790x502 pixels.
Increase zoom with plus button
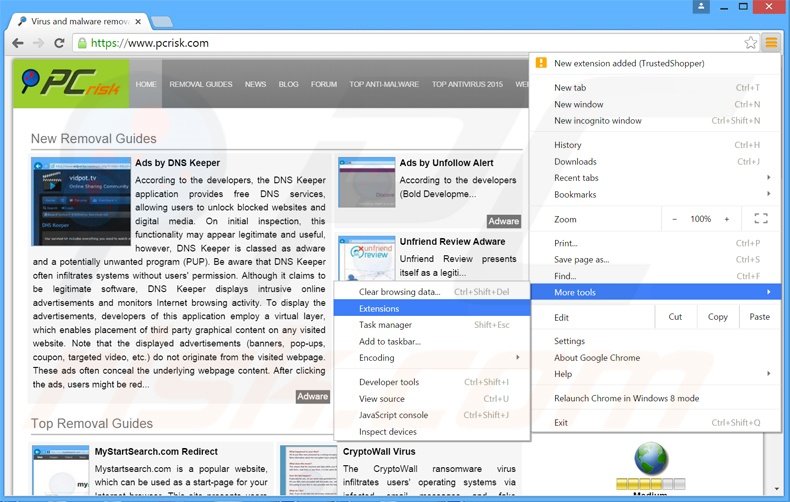point(727,219)
